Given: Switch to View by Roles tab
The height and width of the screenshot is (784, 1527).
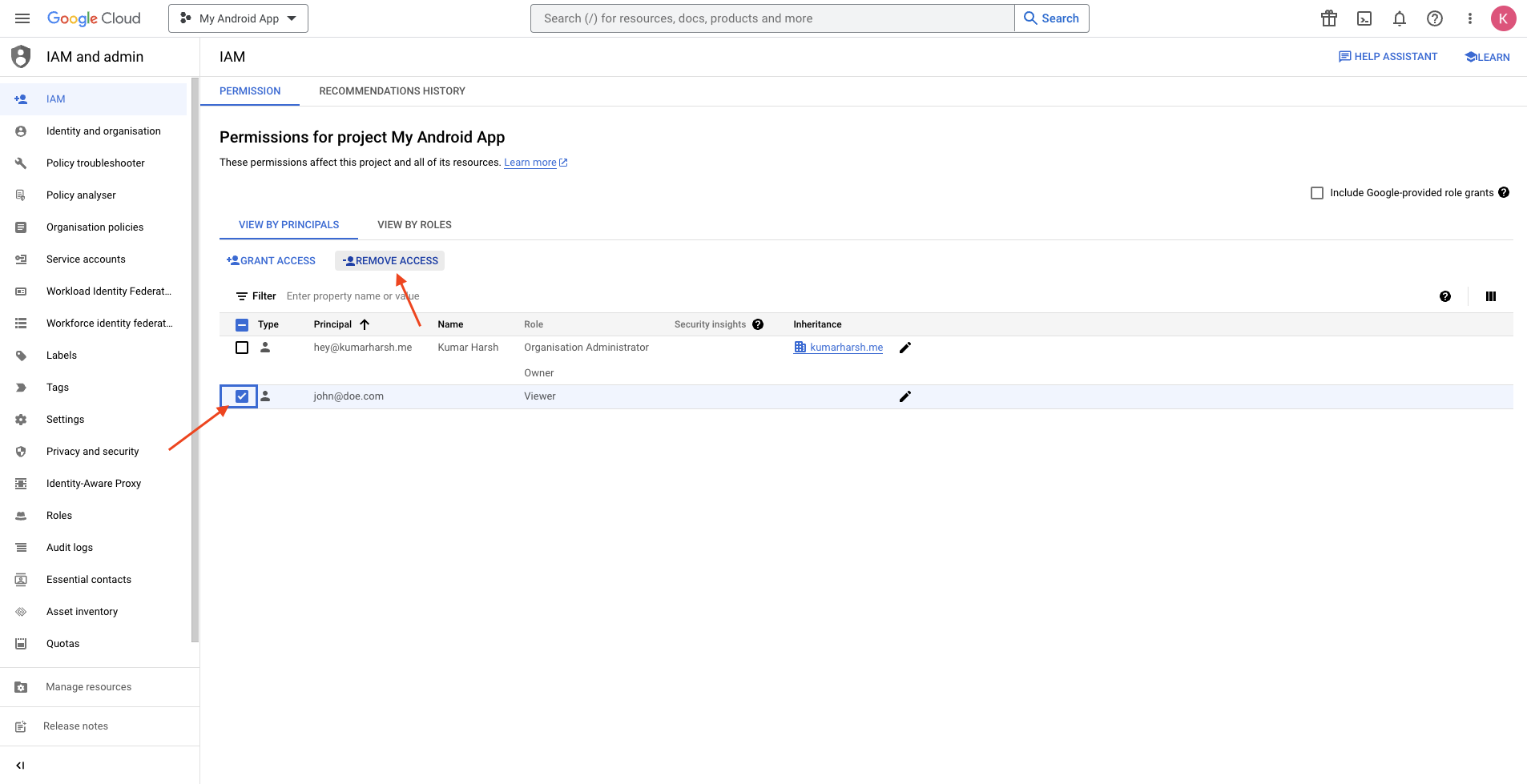Looking at the screenshot, I should click(x=414, y=225).
